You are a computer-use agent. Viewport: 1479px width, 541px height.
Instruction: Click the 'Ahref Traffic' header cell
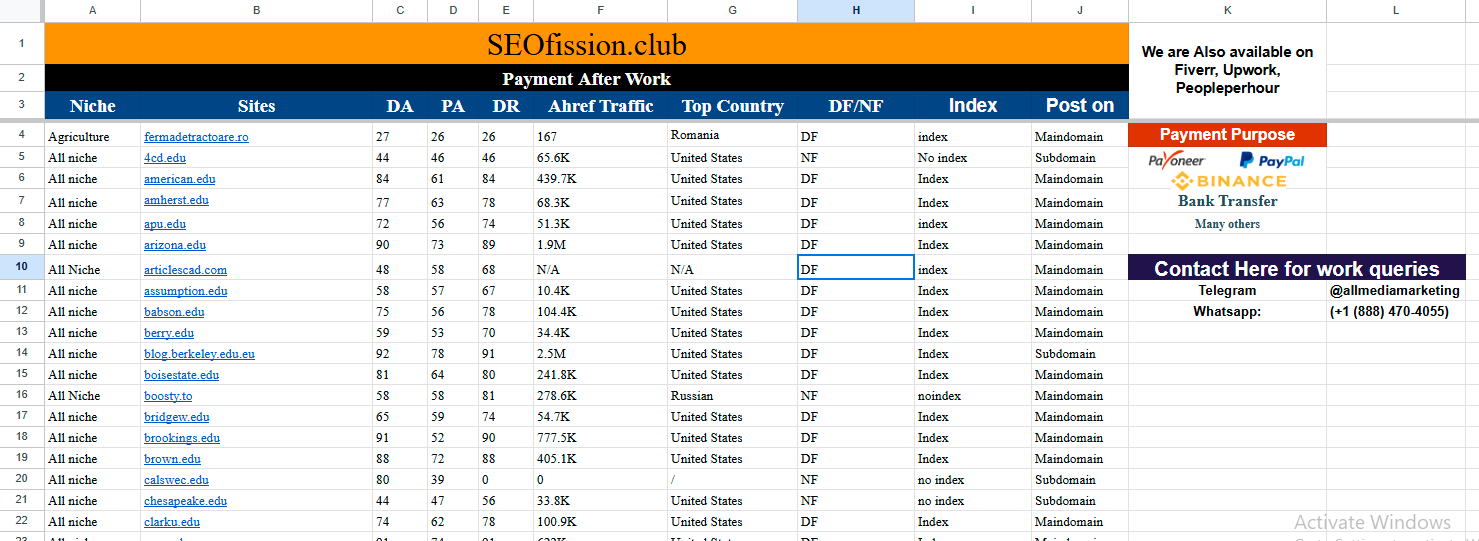click(600, 106)
